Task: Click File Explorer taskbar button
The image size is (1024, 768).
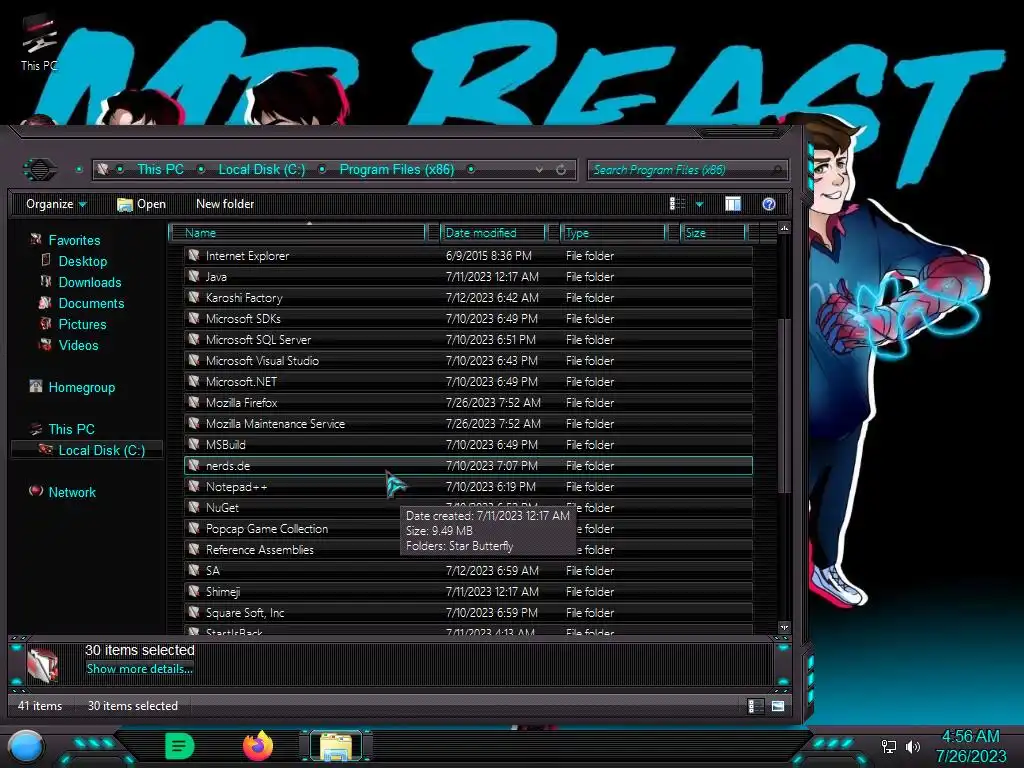Action: click(336, 746)
